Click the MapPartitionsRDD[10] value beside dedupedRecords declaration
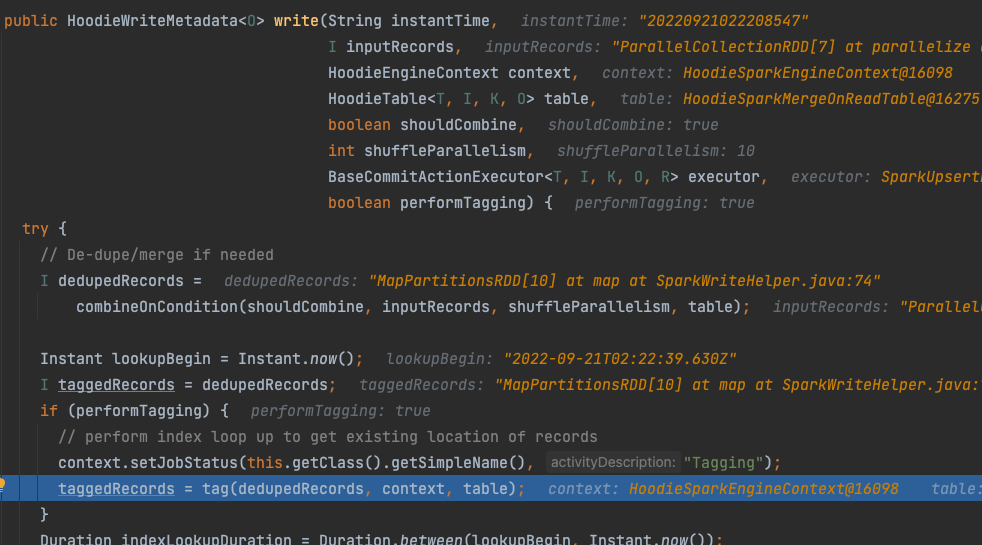982x545 pixels. click(x=624, y=281)
